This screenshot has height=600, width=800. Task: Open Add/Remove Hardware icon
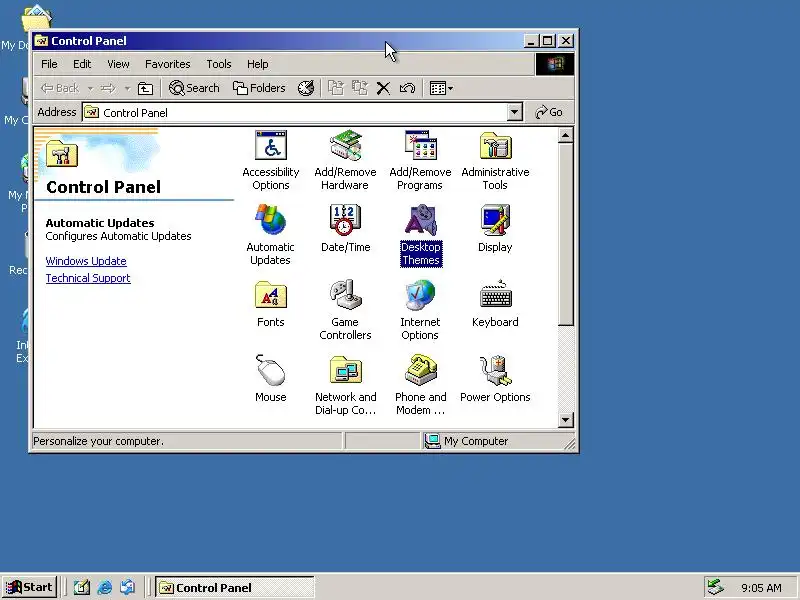coord(345,160)
